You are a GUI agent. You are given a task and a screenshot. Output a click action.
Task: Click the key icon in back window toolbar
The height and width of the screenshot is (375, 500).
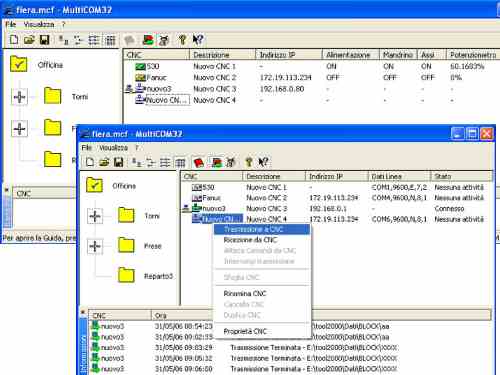tap(182, 40)
